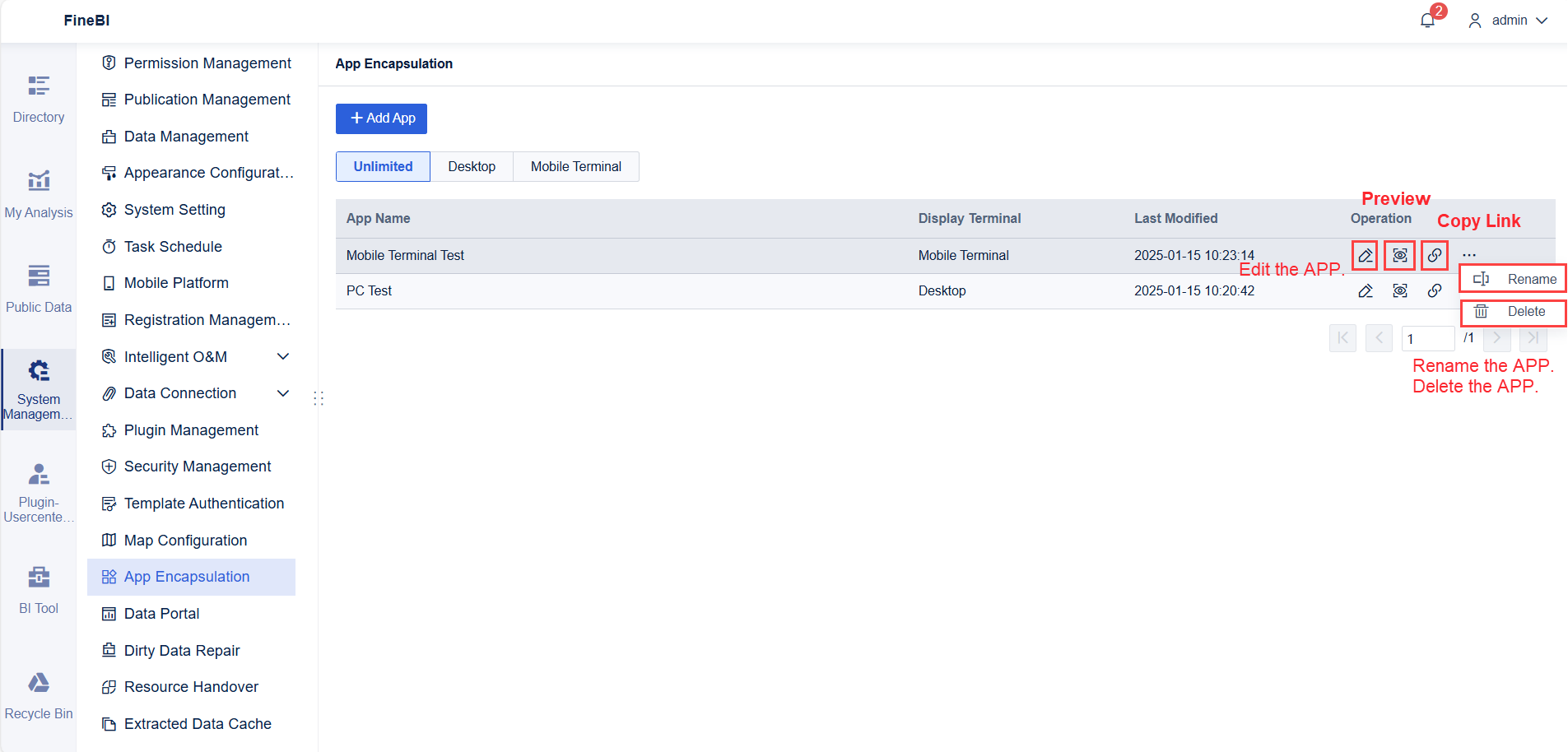Go to the first page of results
Viewport: 1568px width, 752px height.
point(1342,338)
